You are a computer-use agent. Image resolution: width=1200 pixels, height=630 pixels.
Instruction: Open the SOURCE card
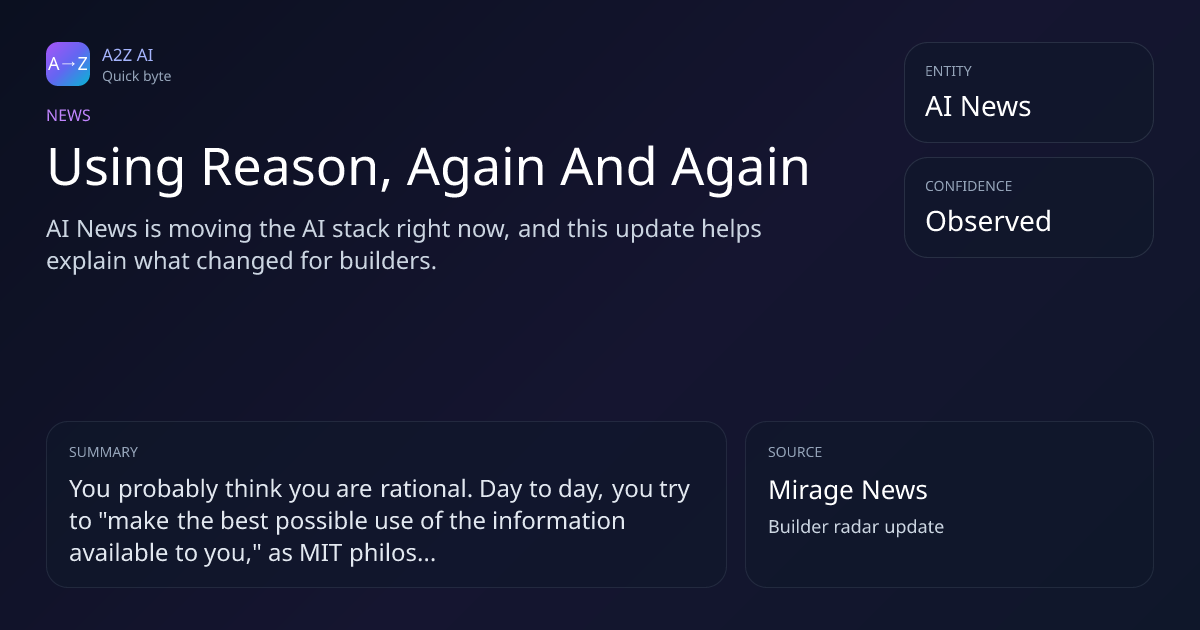click(x=949, y=504)
